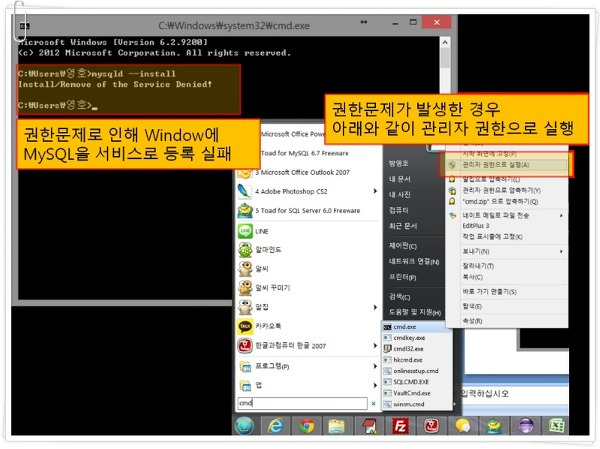
Task: Expand 네이트 메일로 파일 전송 submenu arrow
Action: click(x=561, y=216)
